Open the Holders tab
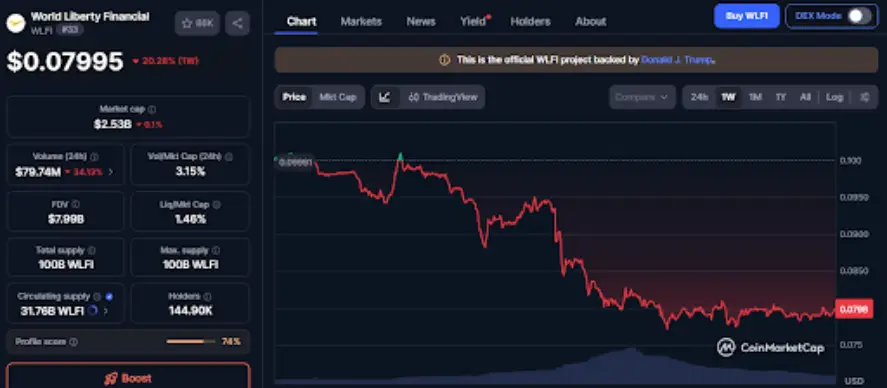 click(x=531, y=21)
